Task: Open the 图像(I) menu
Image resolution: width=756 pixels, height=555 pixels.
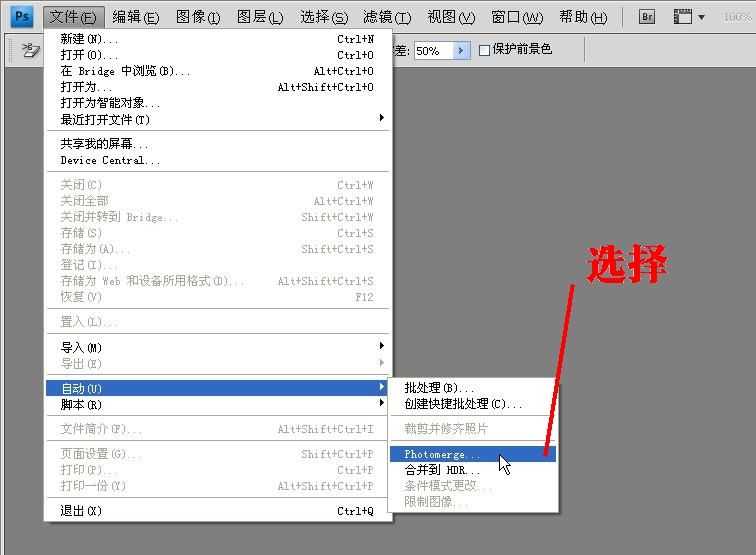Action: click(198, 17)
